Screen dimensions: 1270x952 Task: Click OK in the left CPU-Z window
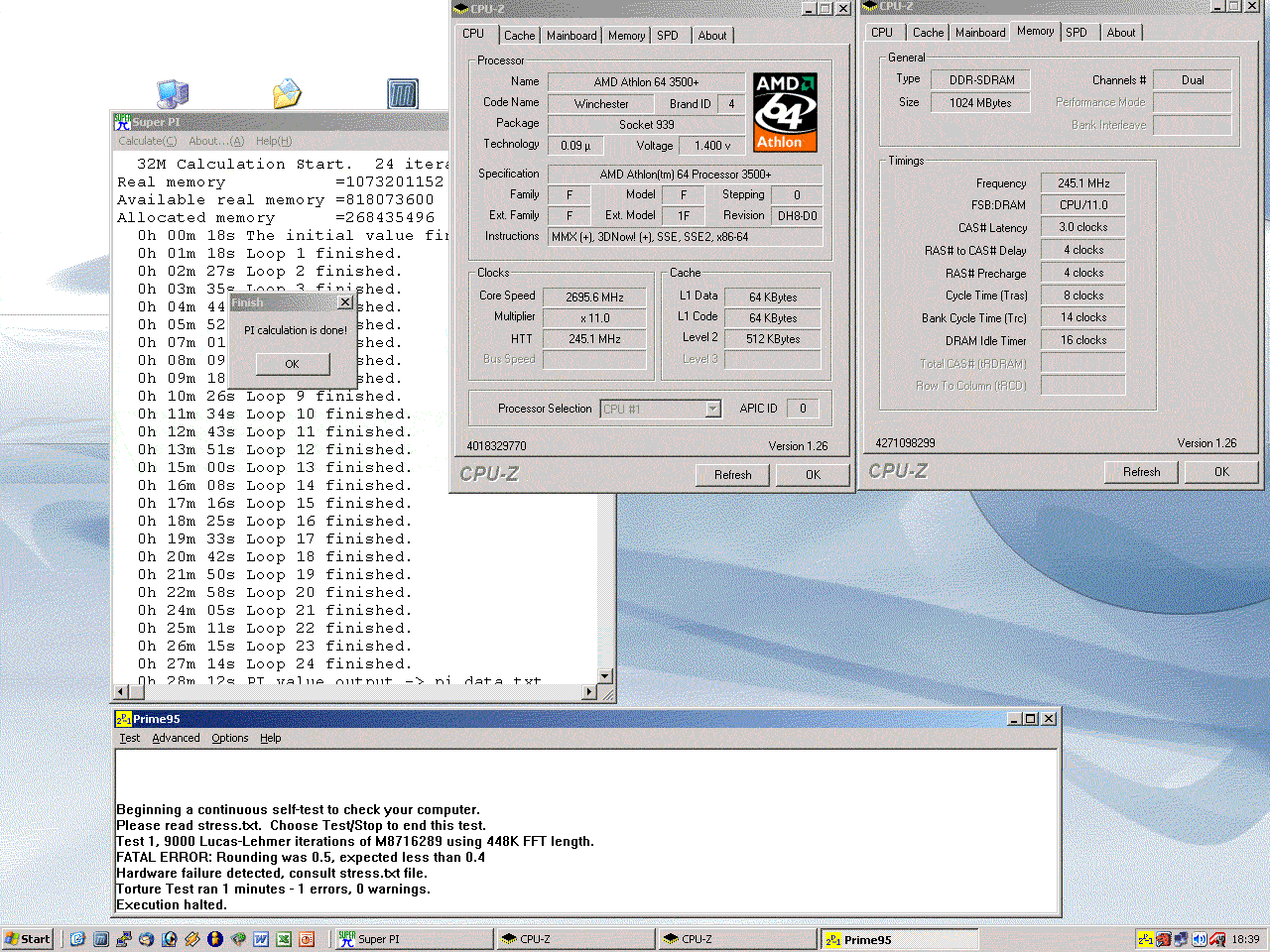[813, 474]
